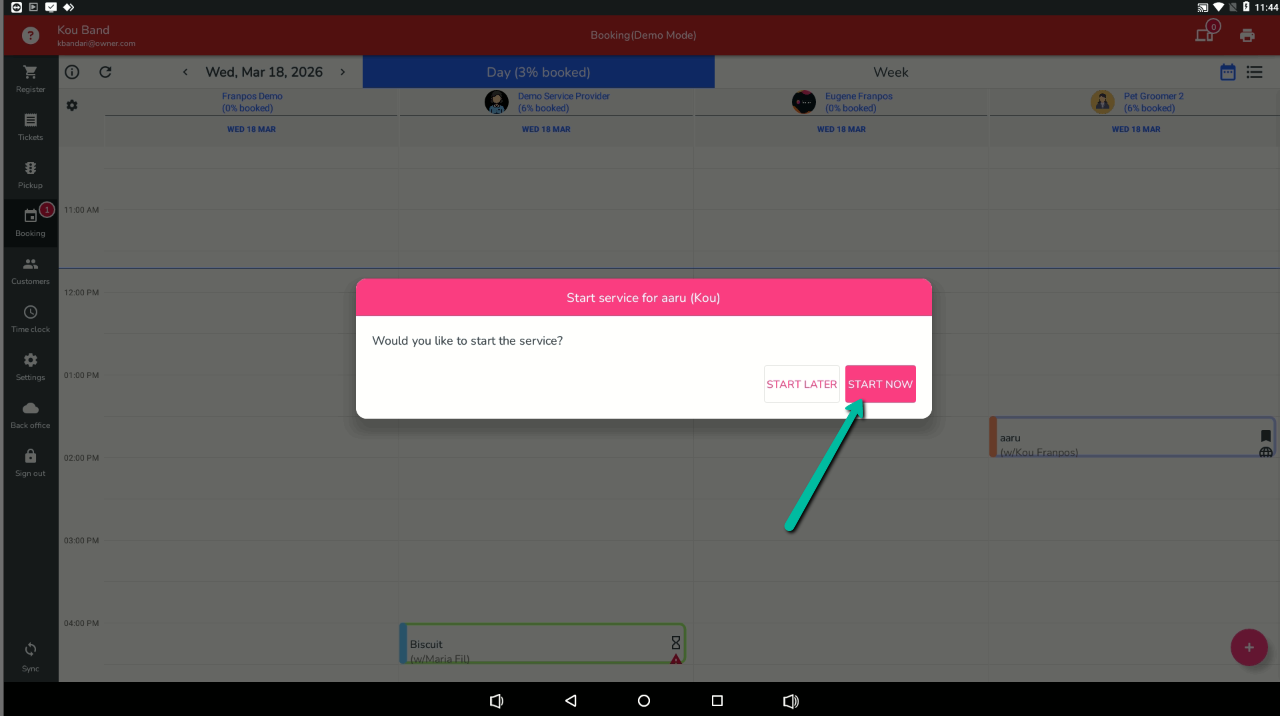This screenshot has width=1280, height=716.
Task: Open the Register cart icon
Action: tap(30, 73)
